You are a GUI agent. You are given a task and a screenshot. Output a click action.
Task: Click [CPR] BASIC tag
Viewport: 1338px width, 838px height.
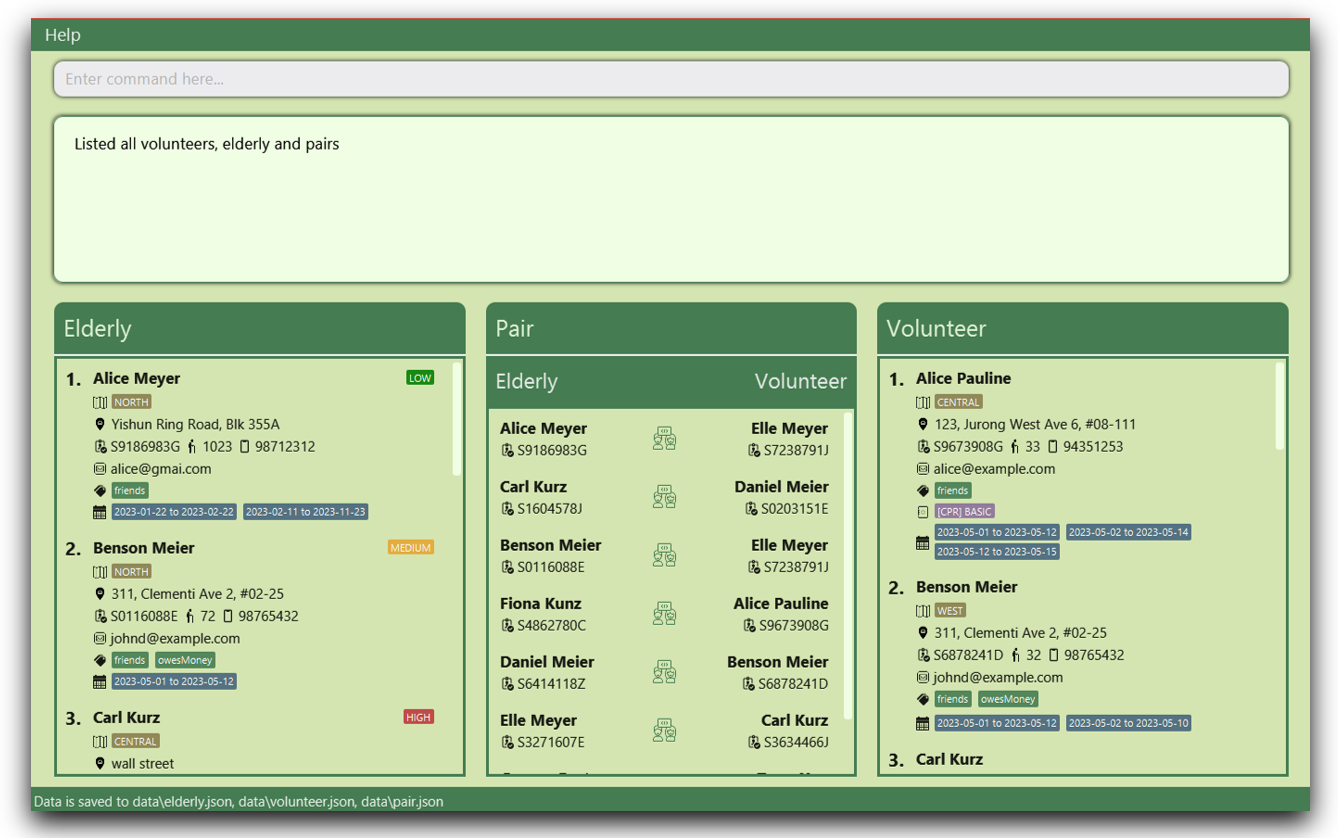[964, 512]
